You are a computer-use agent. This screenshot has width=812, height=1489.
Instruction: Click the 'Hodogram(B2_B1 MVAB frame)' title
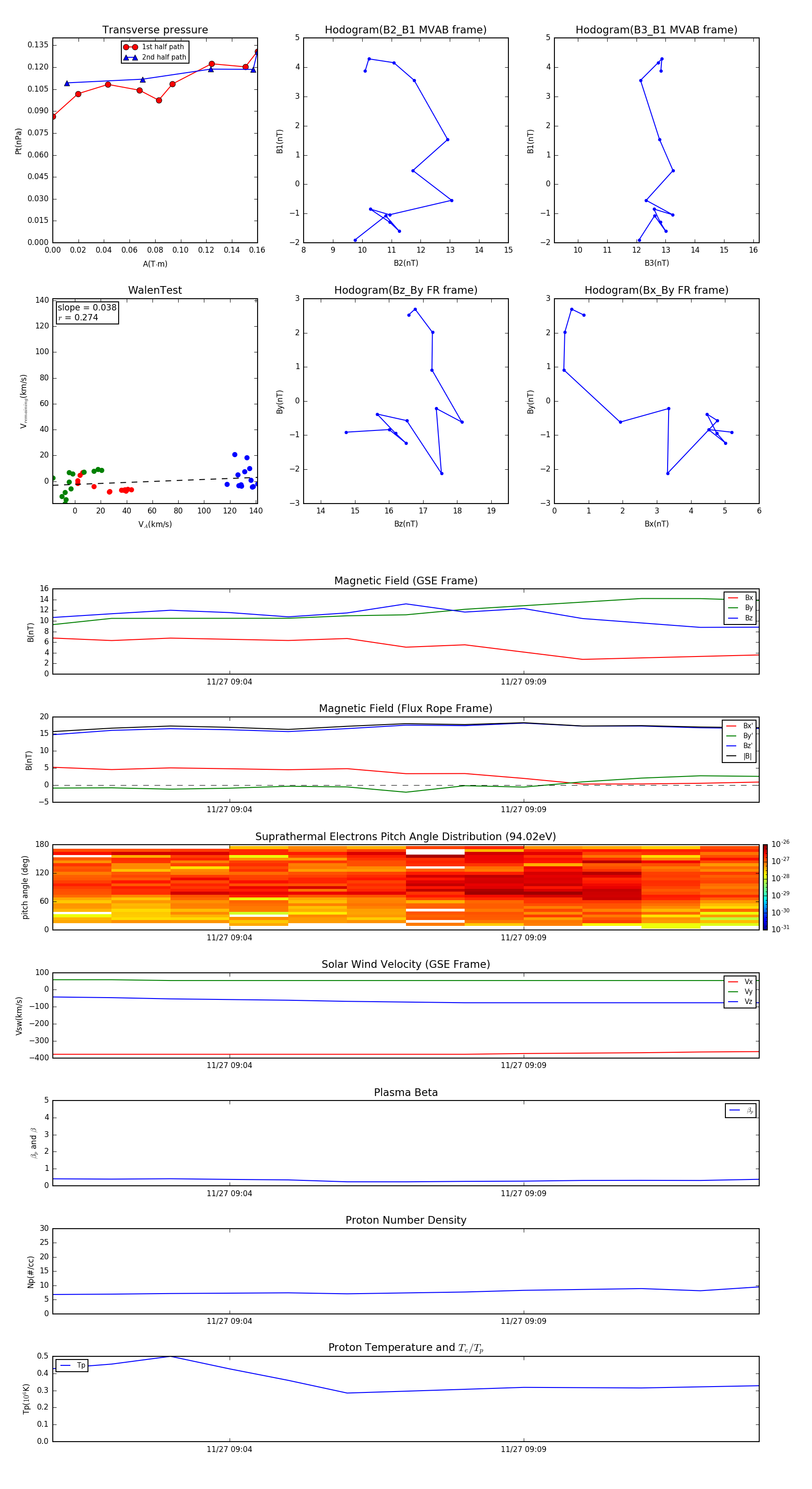click(x=406, y=30)
